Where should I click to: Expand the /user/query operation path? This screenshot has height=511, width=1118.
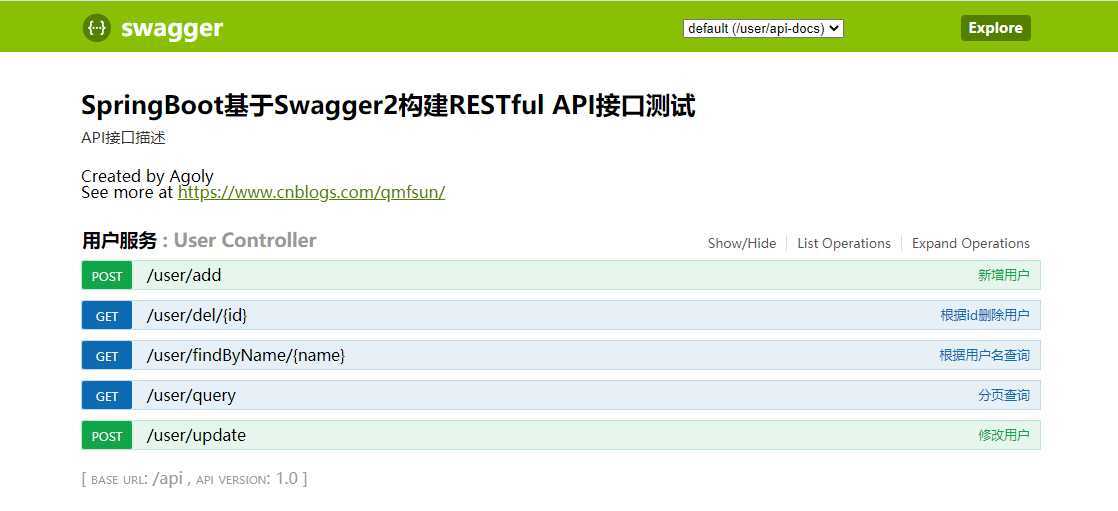191,395
